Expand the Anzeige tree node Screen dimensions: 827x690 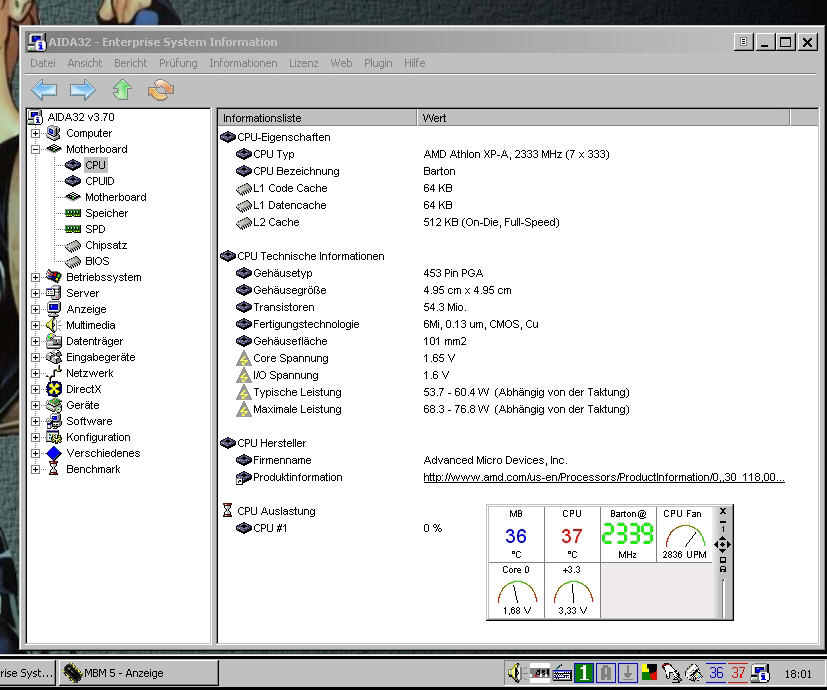(x=35, y=309)
